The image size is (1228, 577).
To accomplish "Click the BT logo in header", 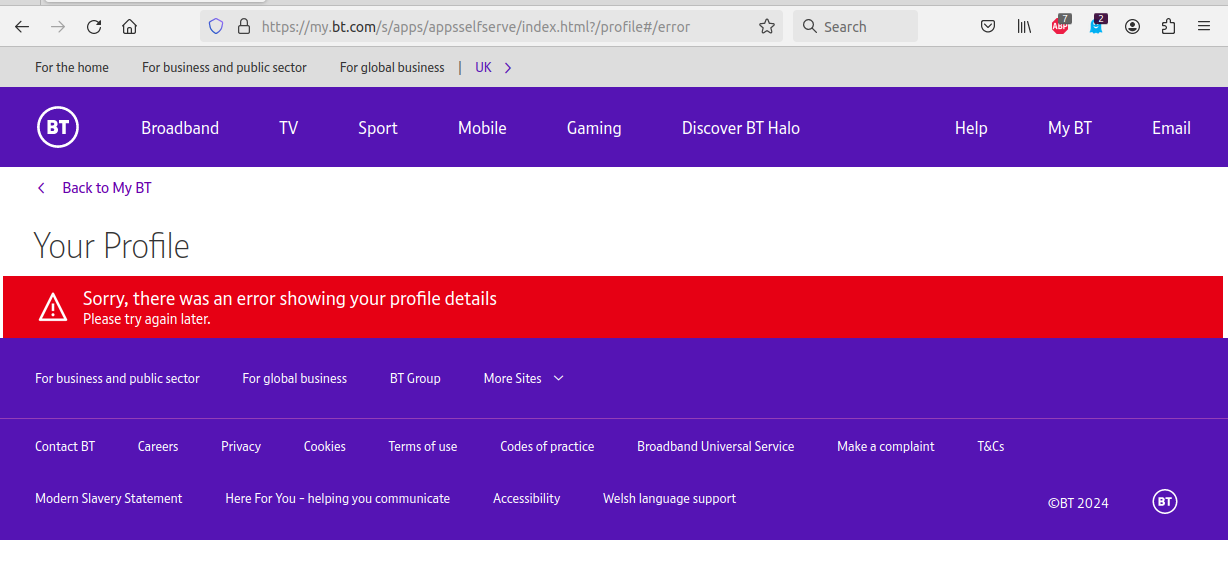I will coord(58,127).
